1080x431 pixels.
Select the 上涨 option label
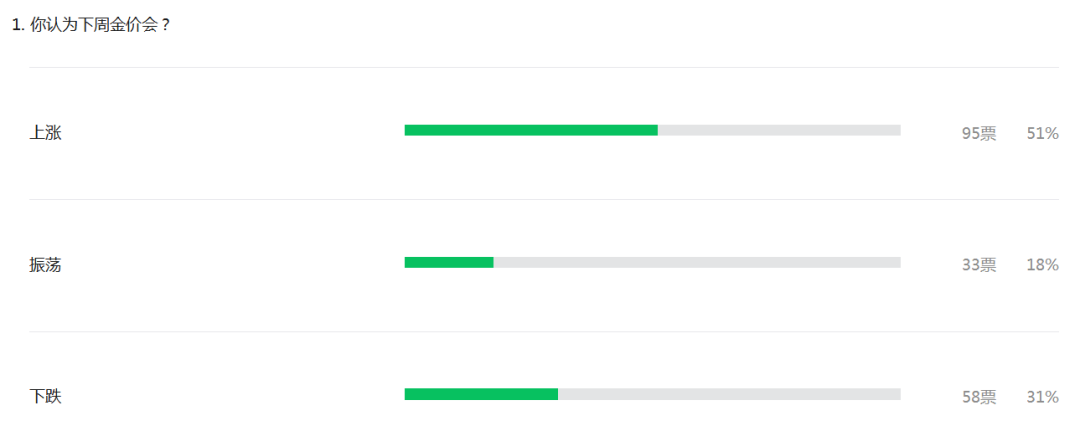click(x=45, y=133)
